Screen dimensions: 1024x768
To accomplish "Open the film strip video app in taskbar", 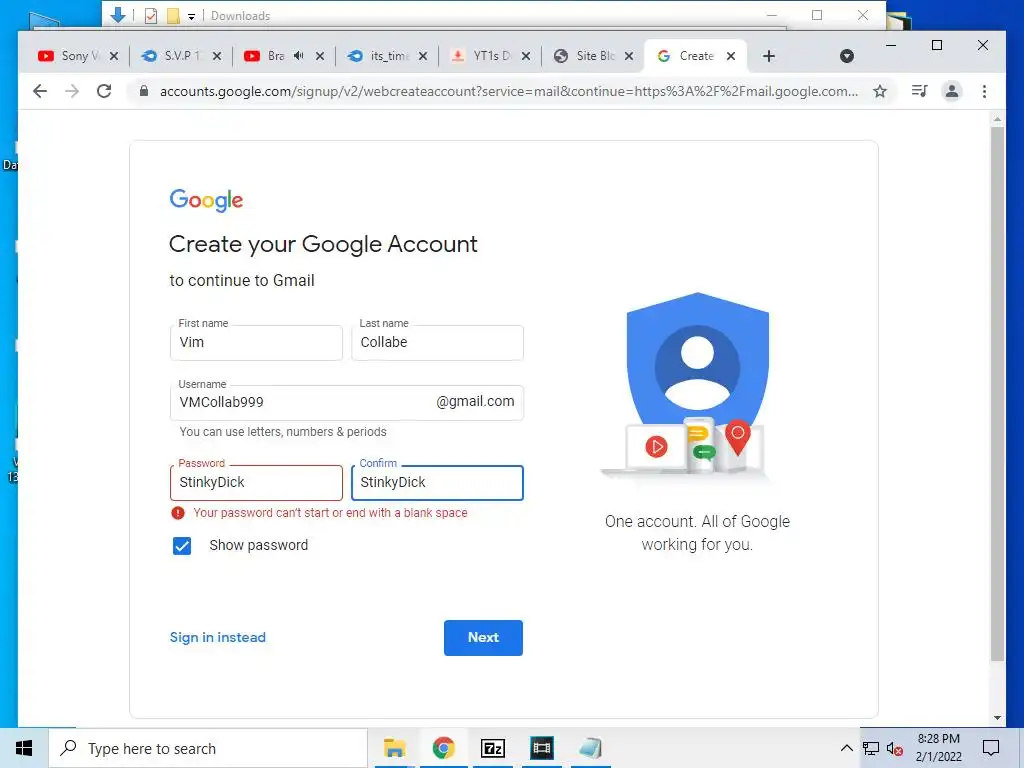I will 542,748.
